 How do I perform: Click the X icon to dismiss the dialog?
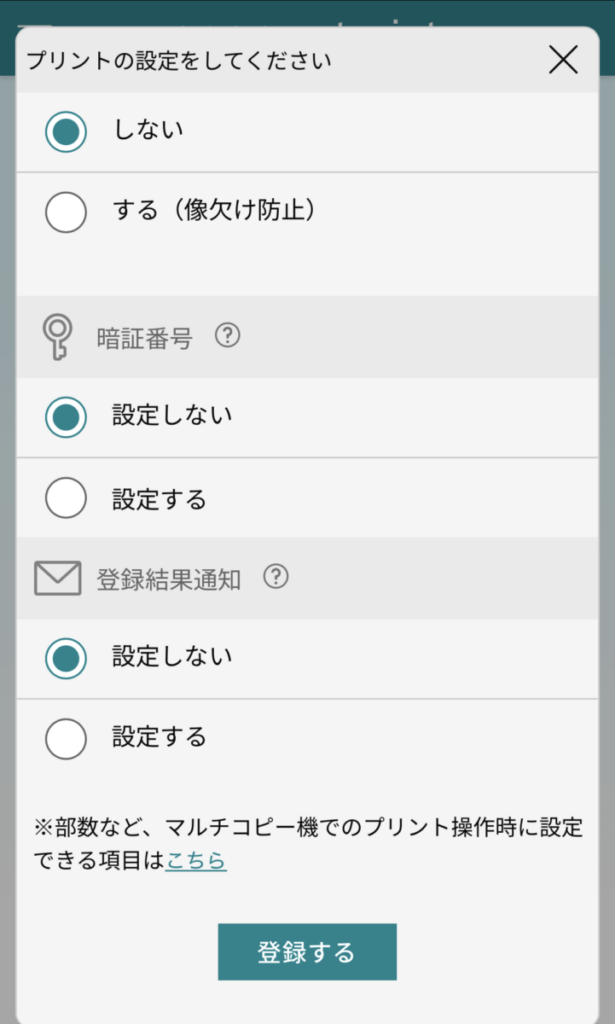point(563,59)
